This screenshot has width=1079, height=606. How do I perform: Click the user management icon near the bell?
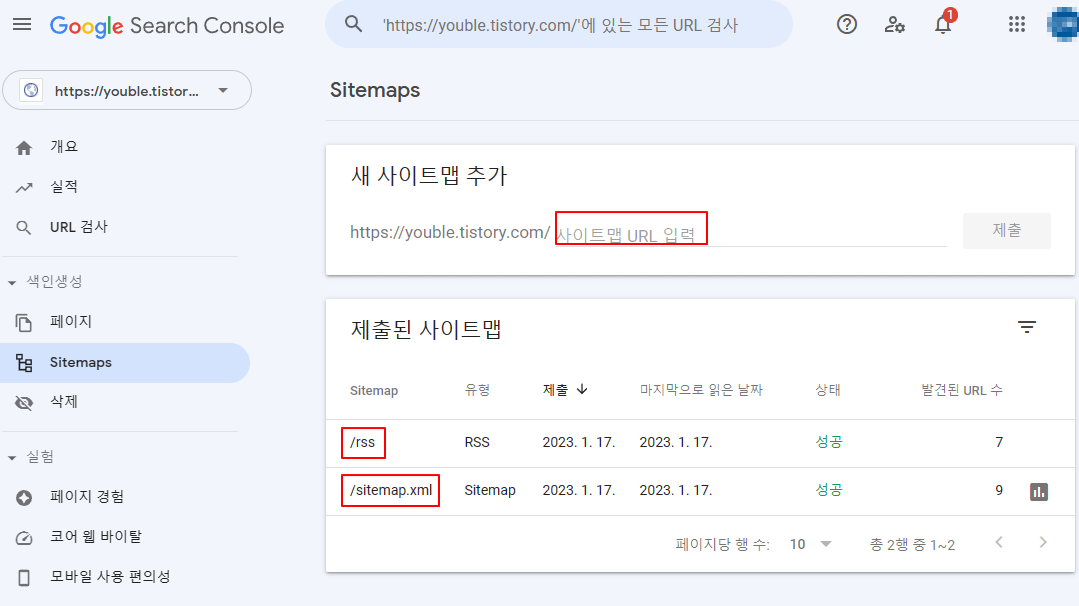point(894,24)
